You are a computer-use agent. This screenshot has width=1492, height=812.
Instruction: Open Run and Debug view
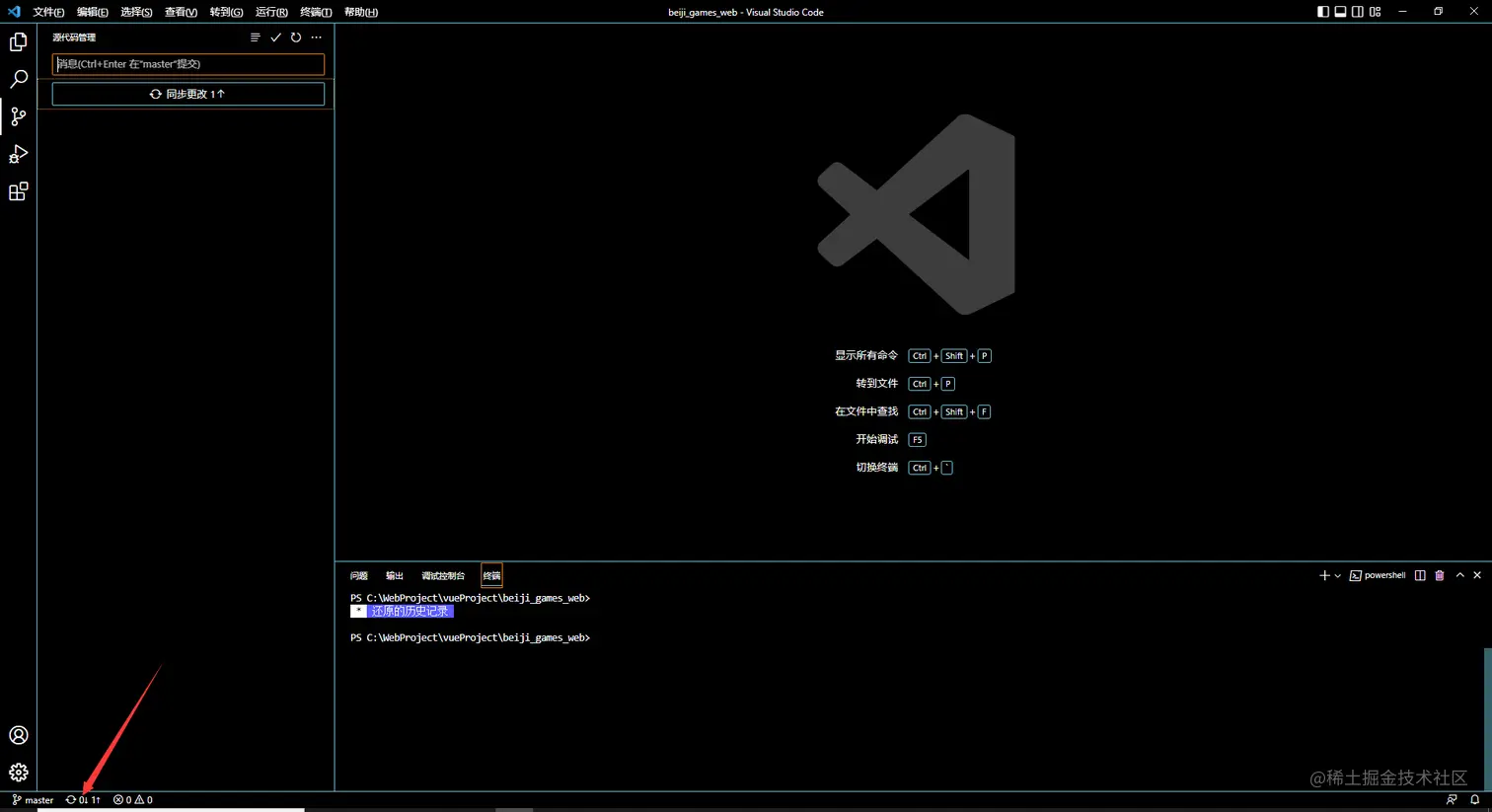19,154
